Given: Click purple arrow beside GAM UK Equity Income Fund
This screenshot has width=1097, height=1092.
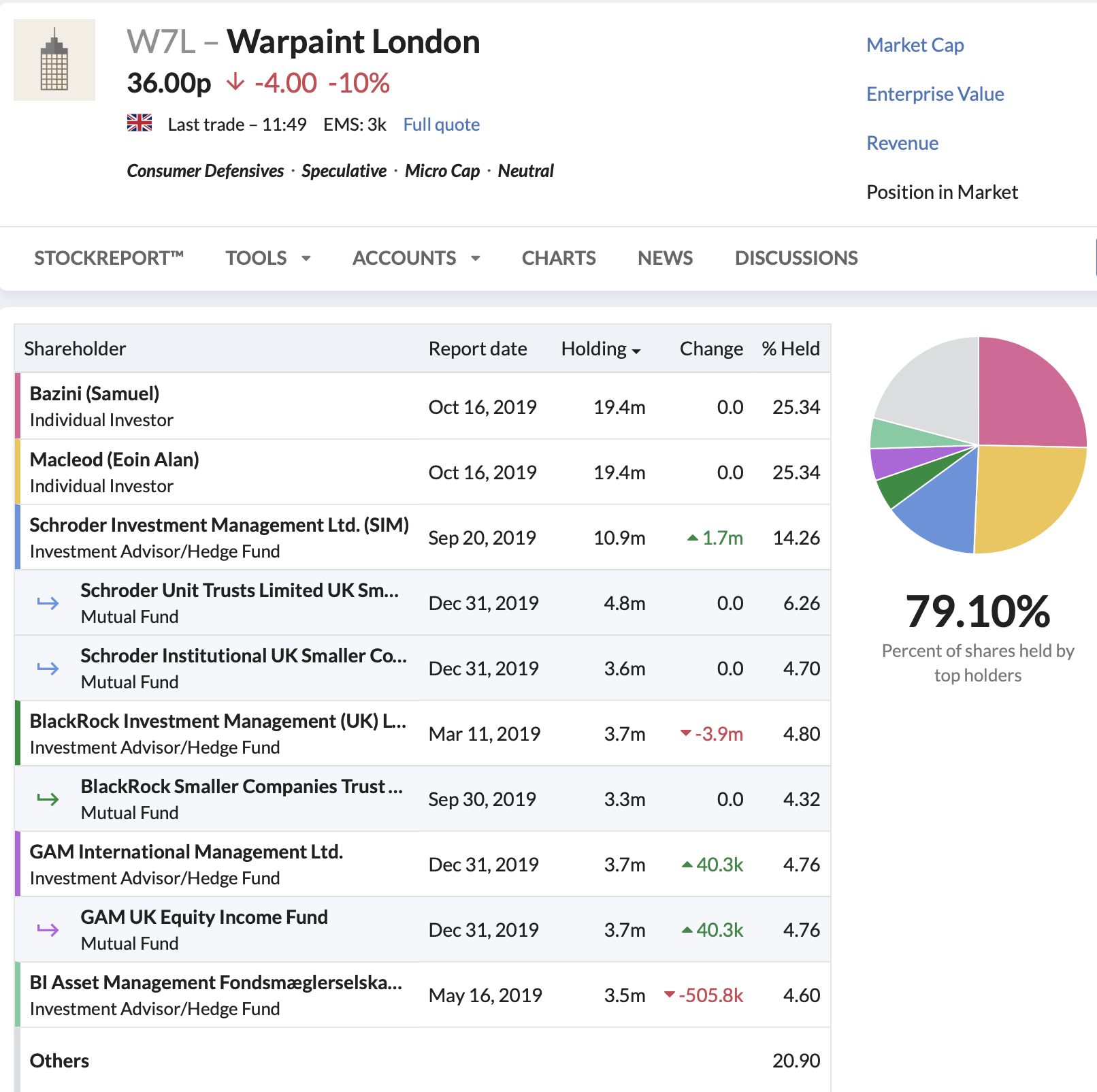Looking at the screenshot, I should [x=48, y=929].
